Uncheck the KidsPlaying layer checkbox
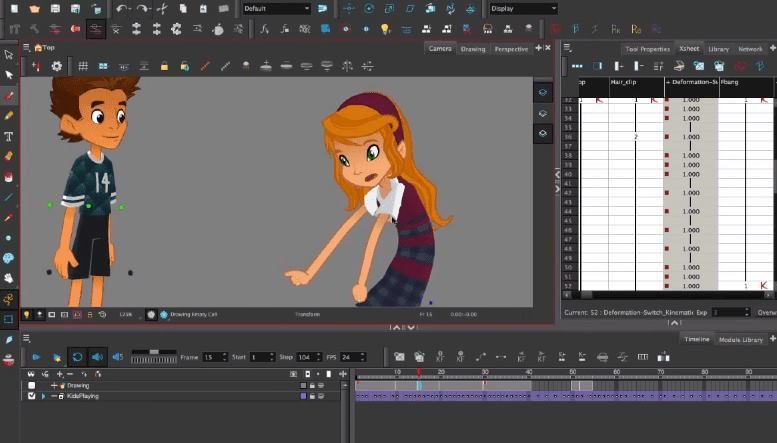This screenshot has width=777, height=443. (32, 396)
